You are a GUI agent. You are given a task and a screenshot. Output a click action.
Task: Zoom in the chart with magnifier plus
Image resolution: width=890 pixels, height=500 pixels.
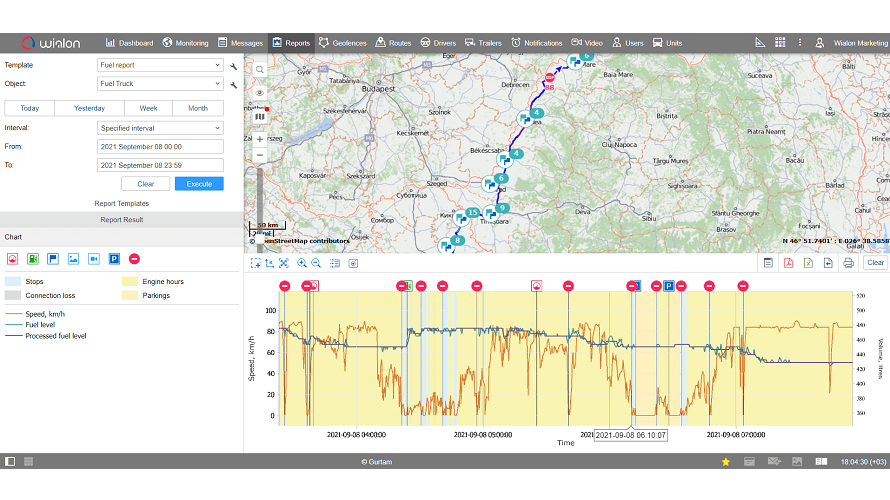click(301, 263)
